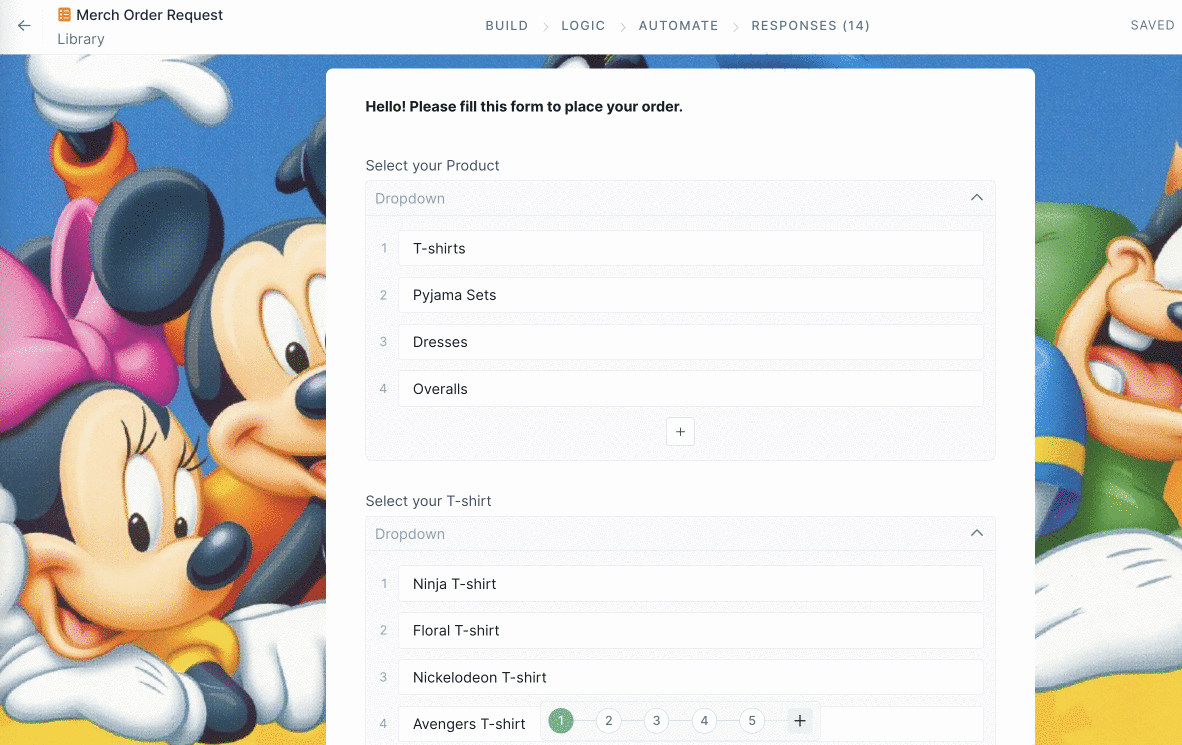Jump to page 2 in the page navigator
1182x745 pixels.
coord(608,721)
